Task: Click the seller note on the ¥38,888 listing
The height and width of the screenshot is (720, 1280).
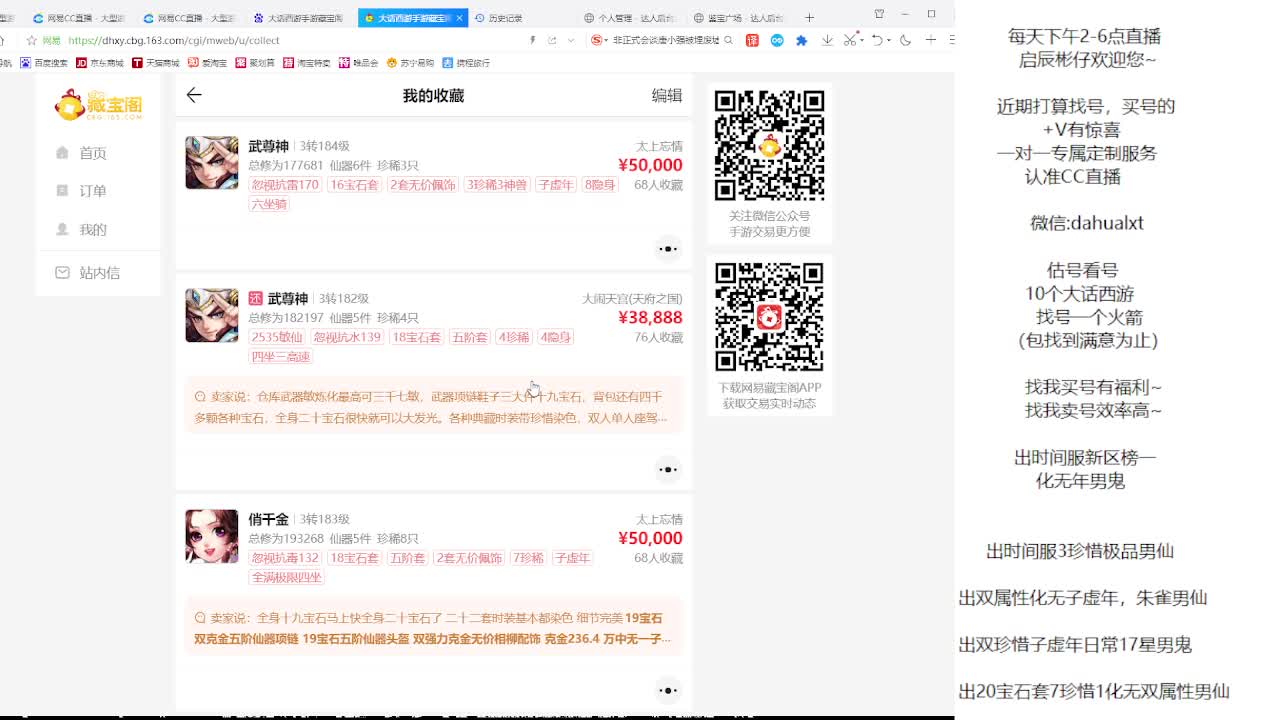Action: (434, 407)
